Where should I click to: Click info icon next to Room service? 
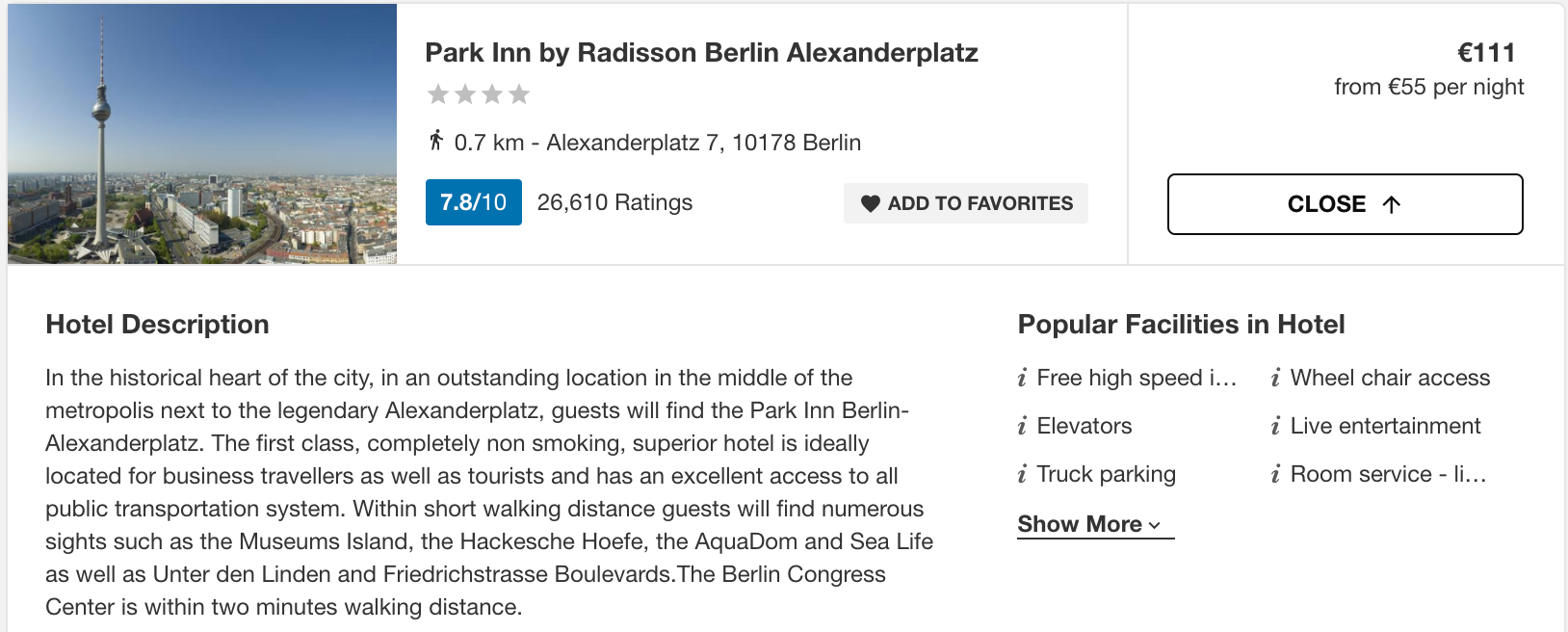point(1275,474)
